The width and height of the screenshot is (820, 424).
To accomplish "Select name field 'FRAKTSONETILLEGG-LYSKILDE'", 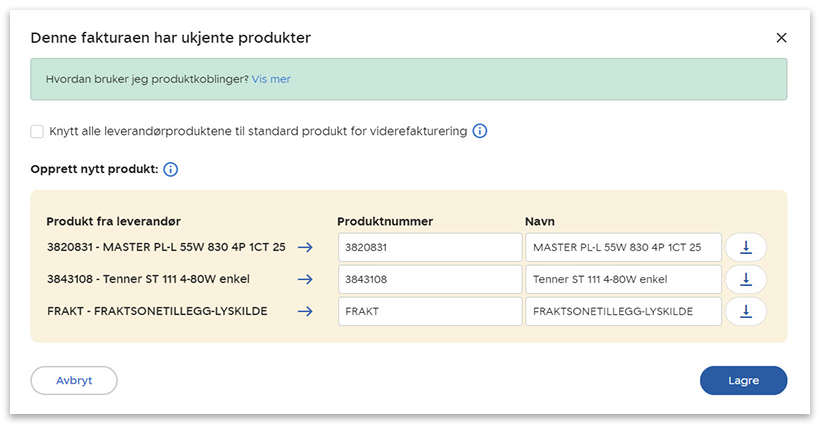I will 622,311.
